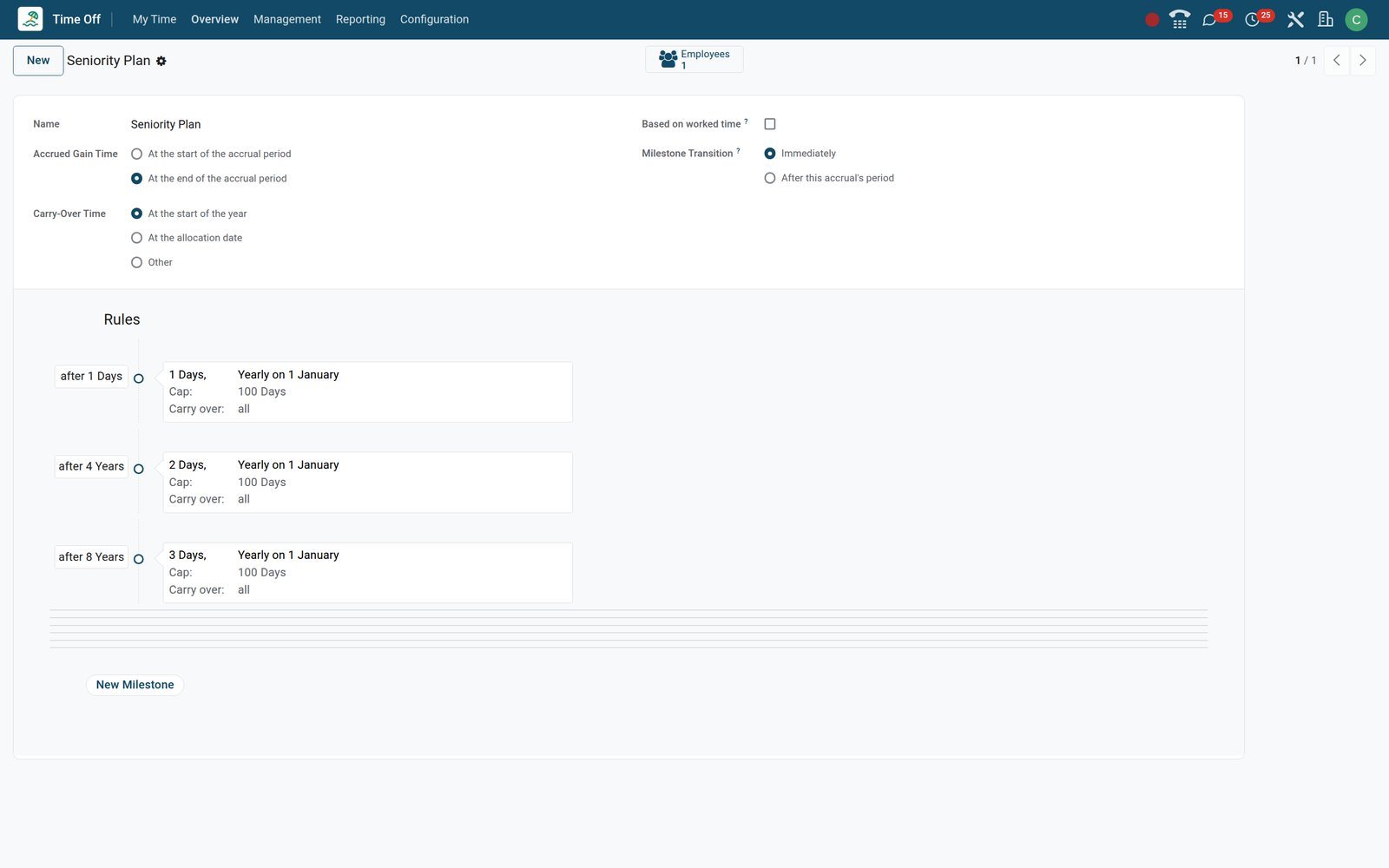Click the timeline circle for after 1 Days
The image size is (1389, 868).
(138, 378)
